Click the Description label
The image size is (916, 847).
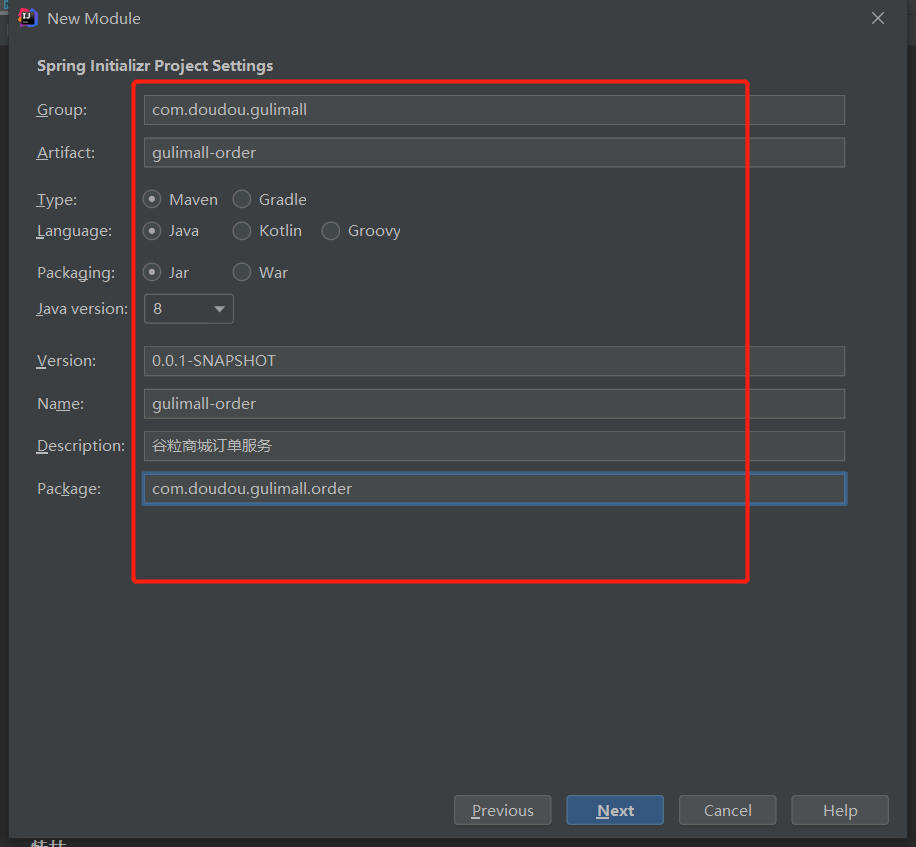click(x=81, y=446)
